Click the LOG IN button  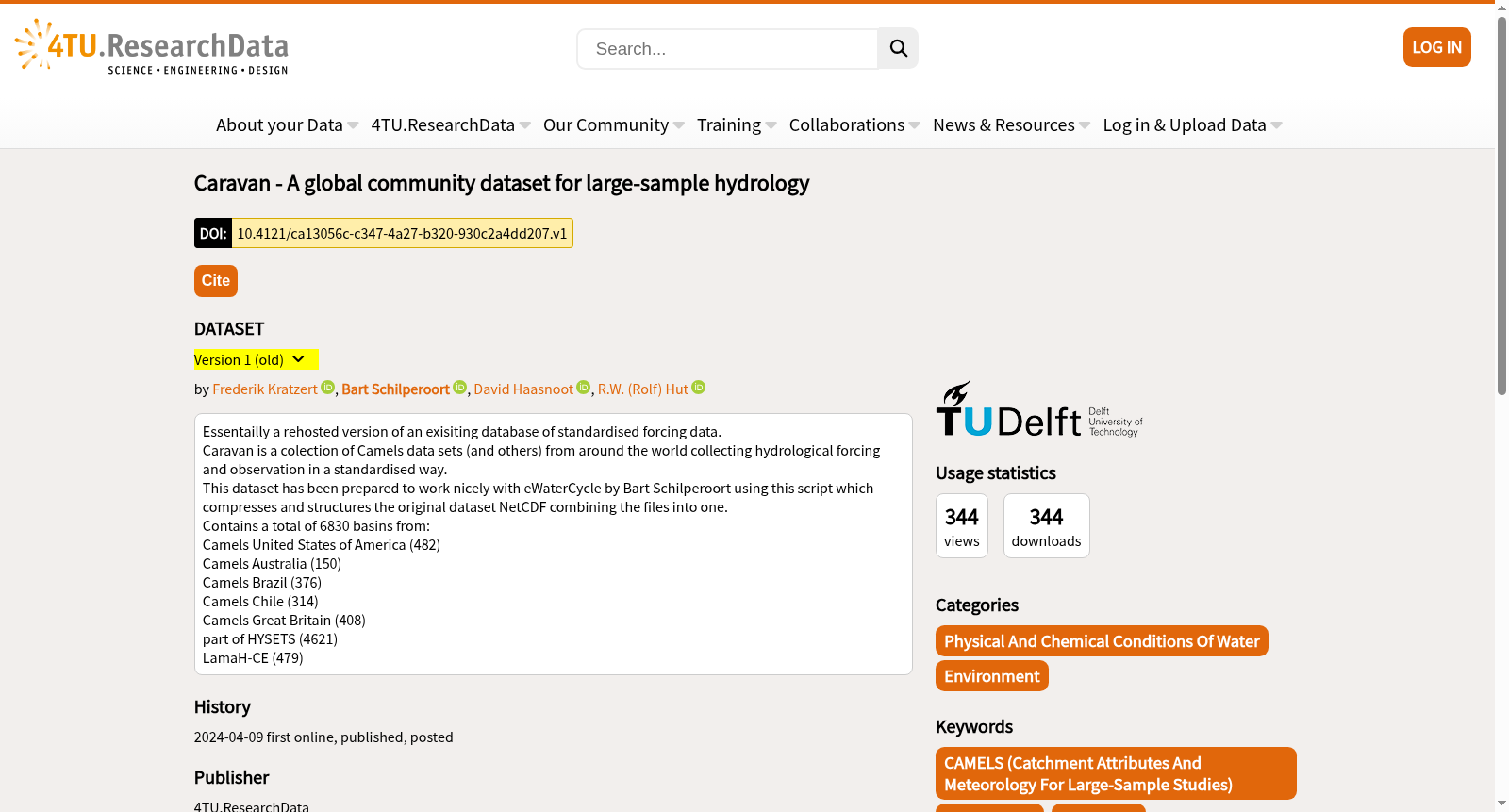[x=1436, y=47]
